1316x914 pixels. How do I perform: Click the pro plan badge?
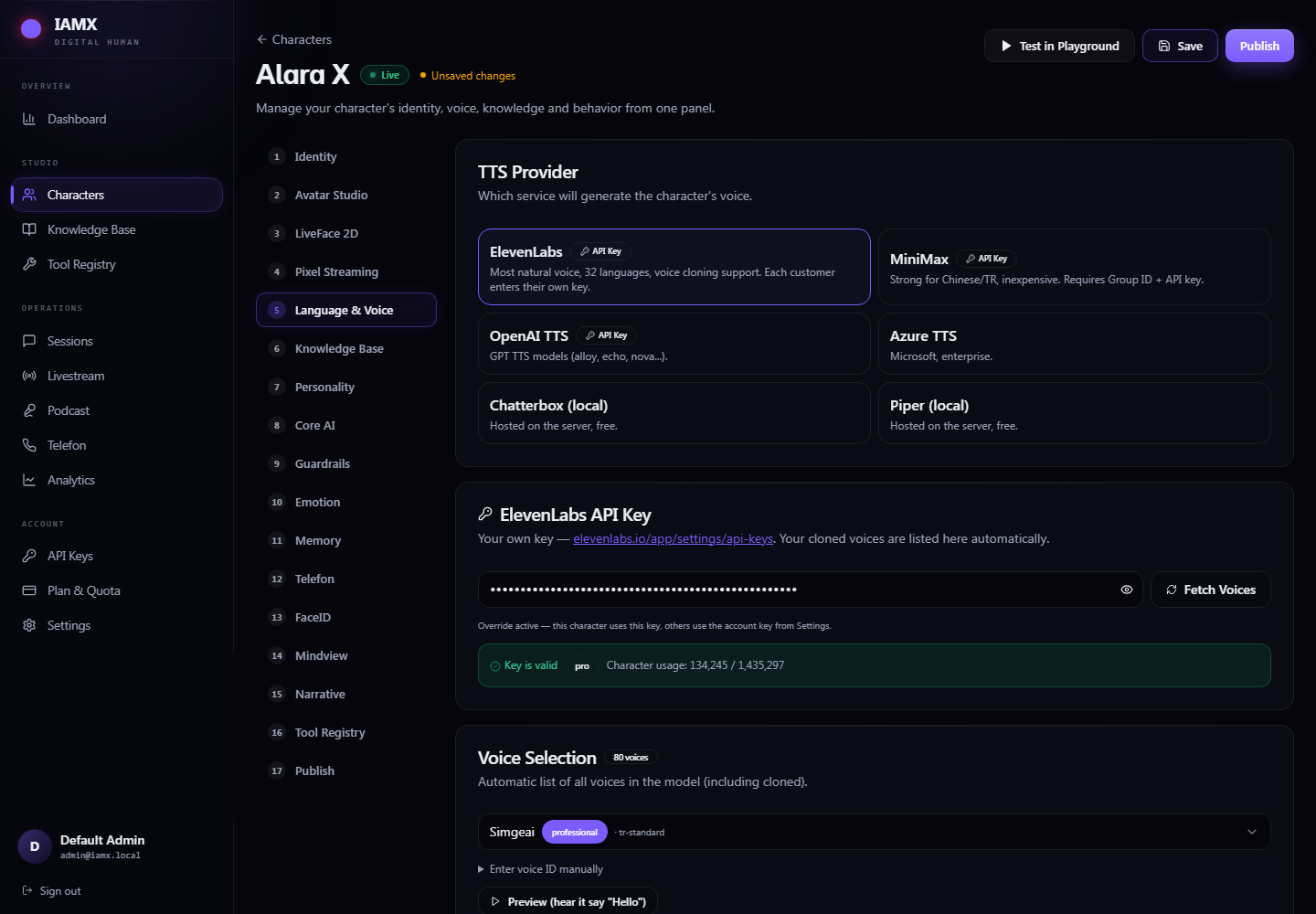582,666
